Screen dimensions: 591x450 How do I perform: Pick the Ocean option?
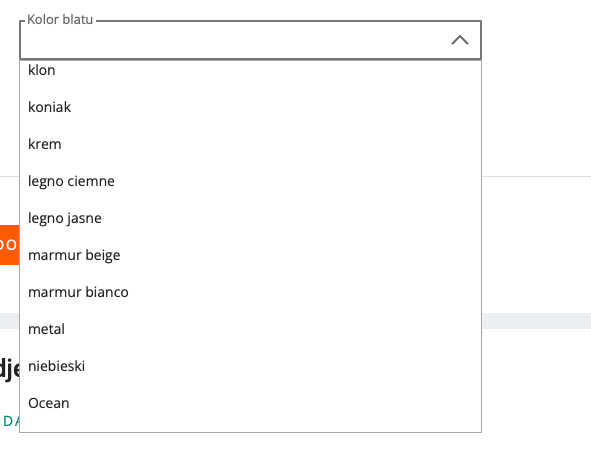[x=250, y=403]
